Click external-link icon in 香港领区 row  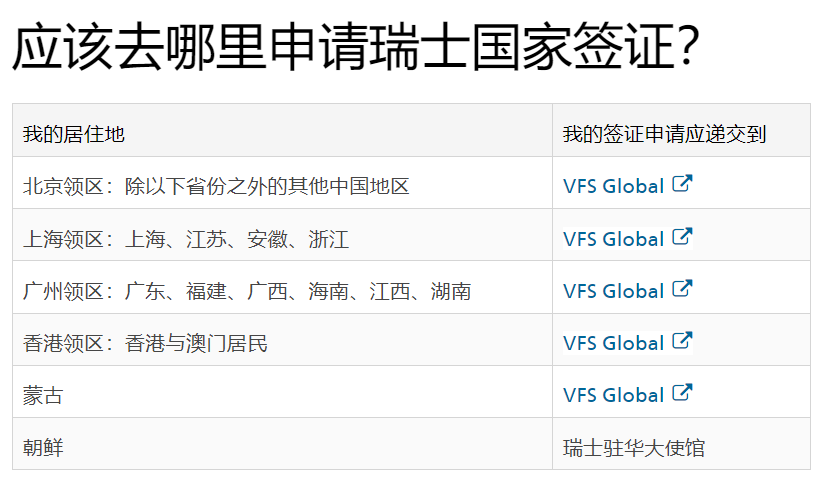pos(682,340)
